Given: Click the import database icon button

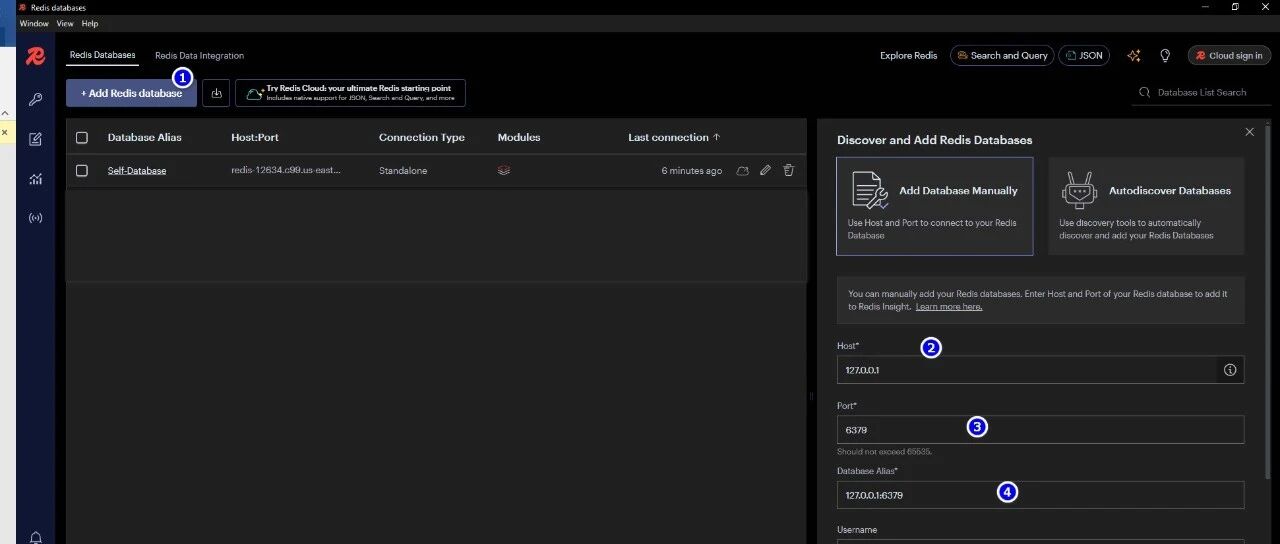Looking at the screenshot, I should pos(216,93).
